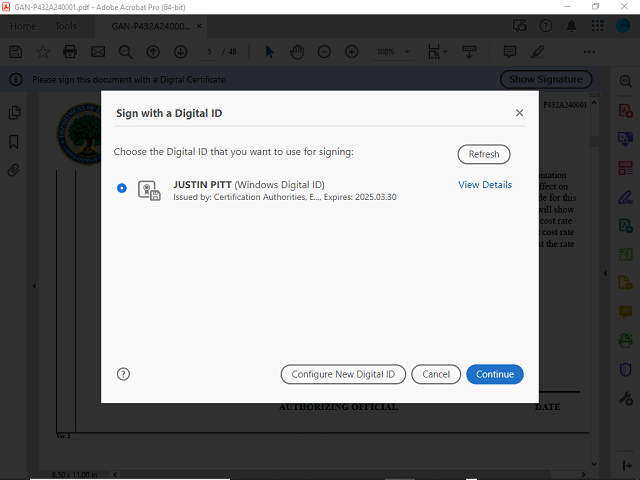Open the Help question-mark icon in header

545,26
